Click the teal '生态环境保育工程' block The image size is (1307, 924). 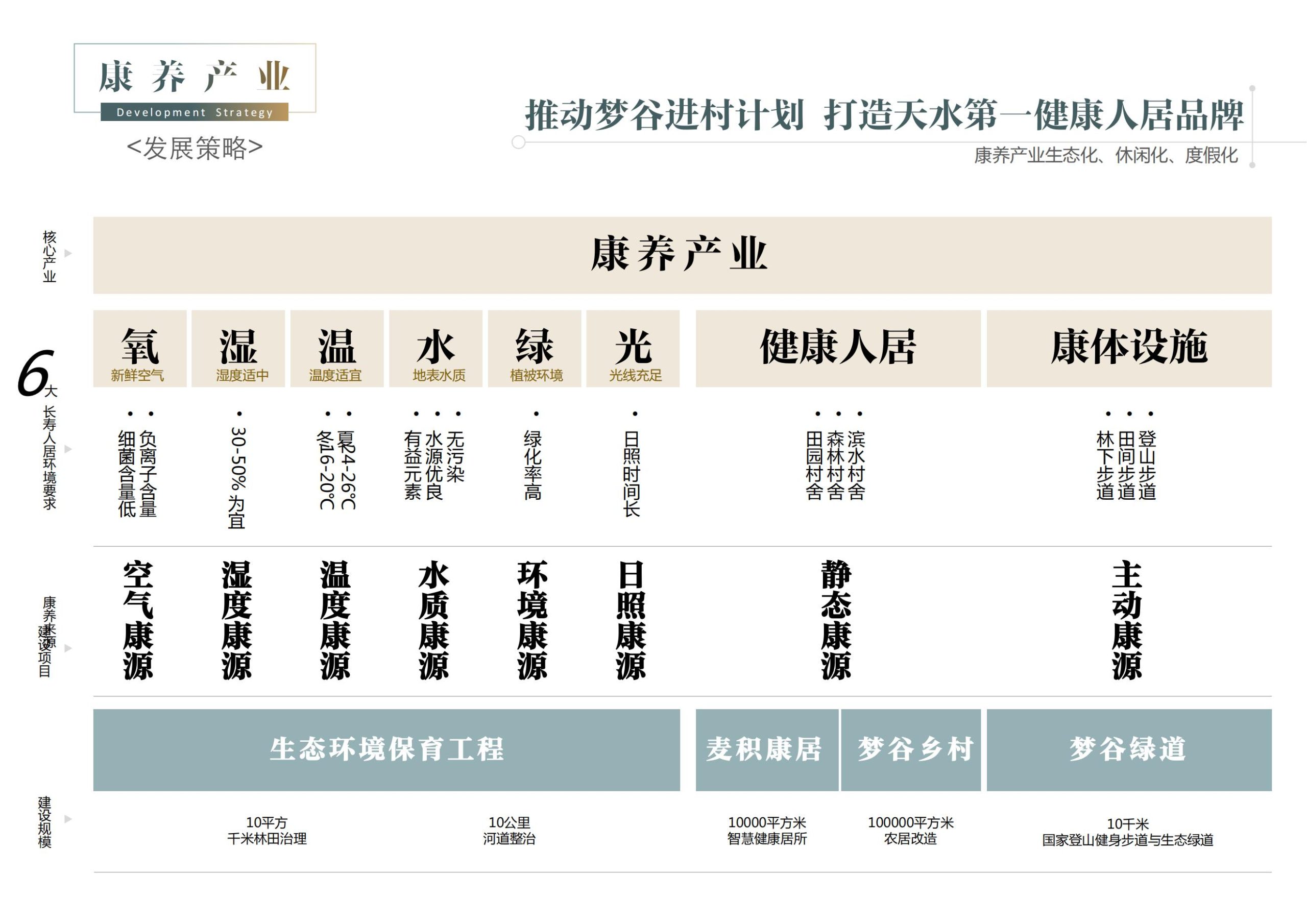pos(386,750)
